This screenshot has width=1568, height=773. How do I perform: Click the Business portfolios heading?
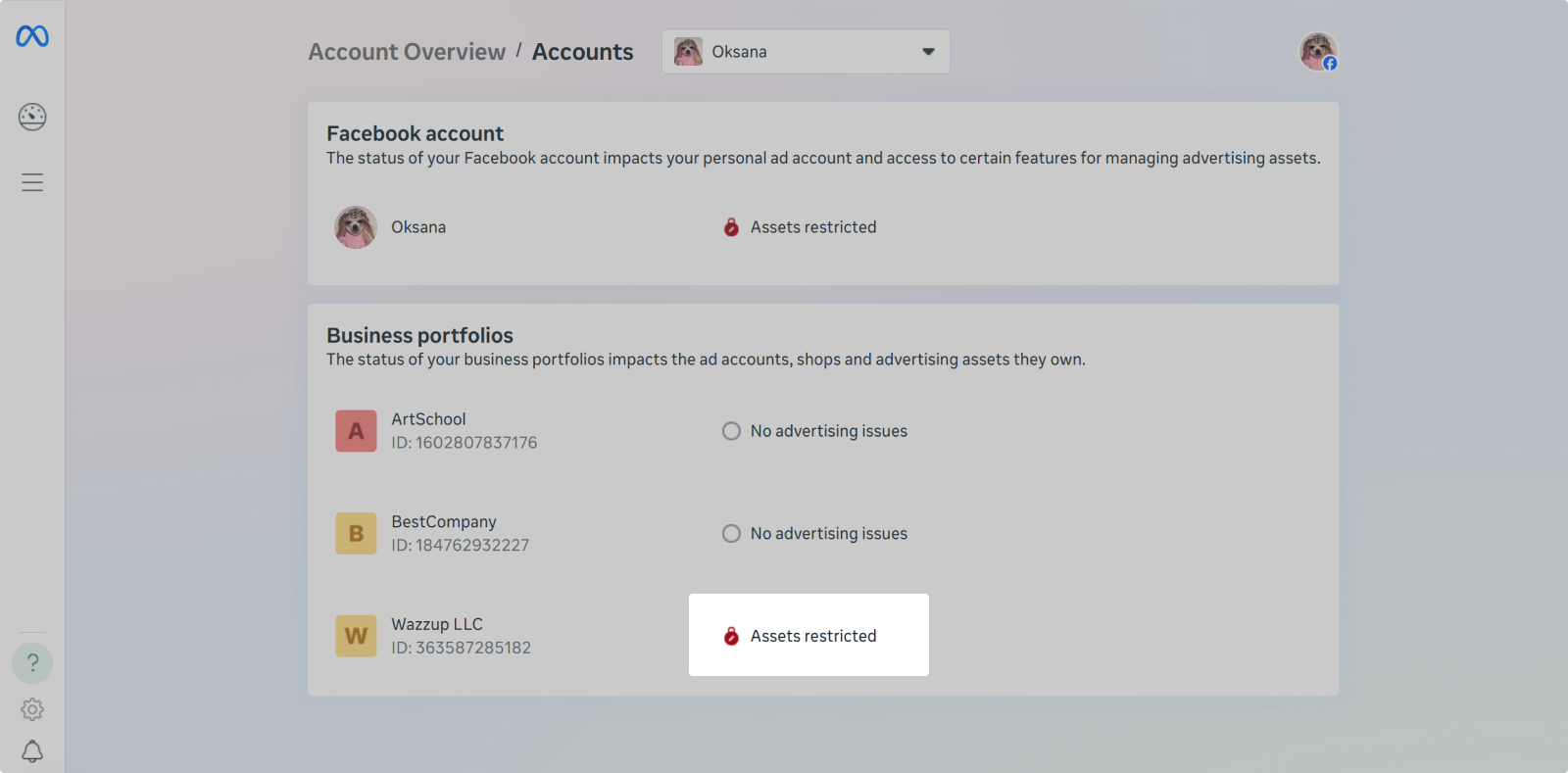coord(420,335)
